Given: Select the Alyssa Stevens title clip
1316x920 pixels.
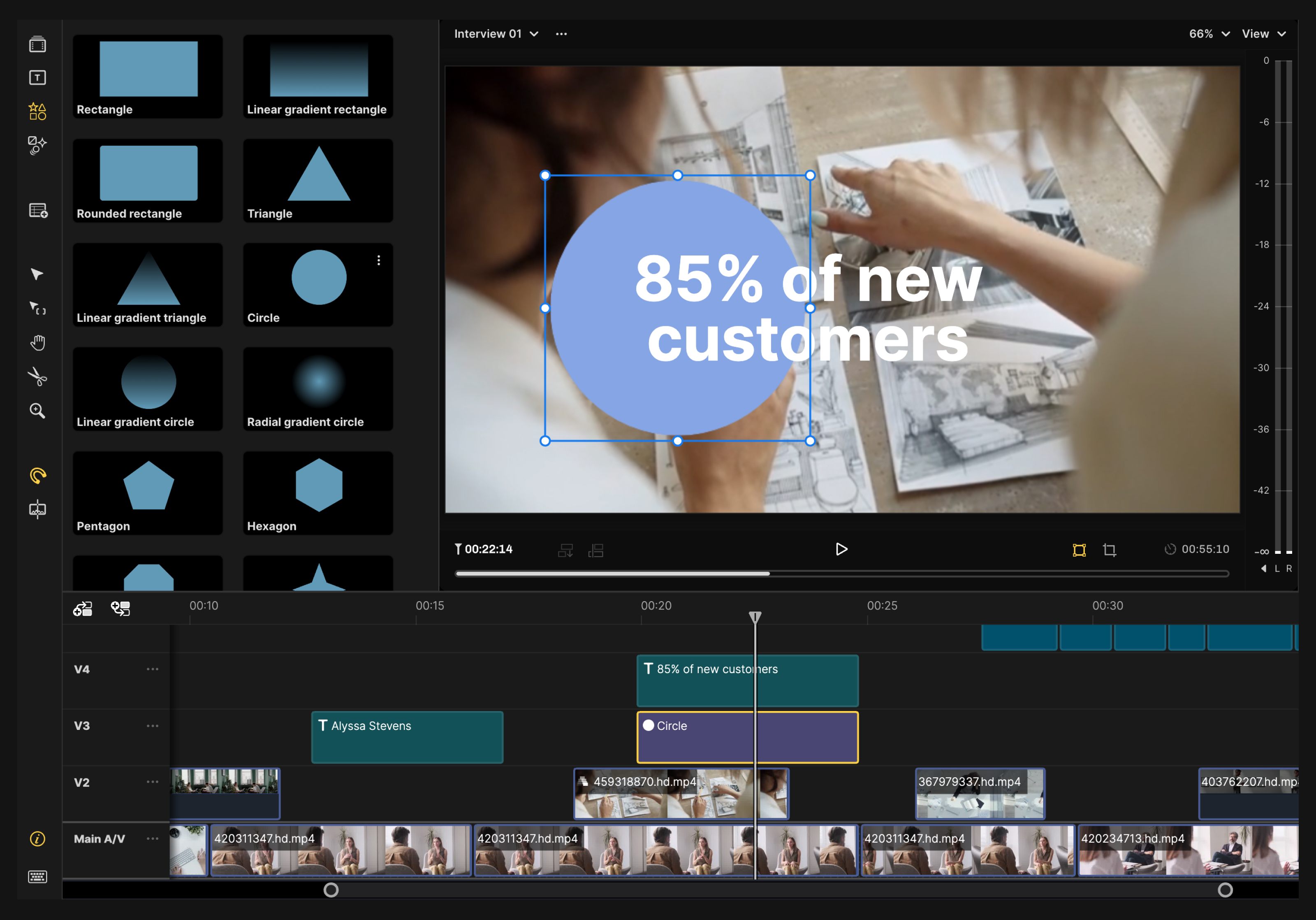Looking at the screenshot, I should pyautogui.click(x=407, y=736).
